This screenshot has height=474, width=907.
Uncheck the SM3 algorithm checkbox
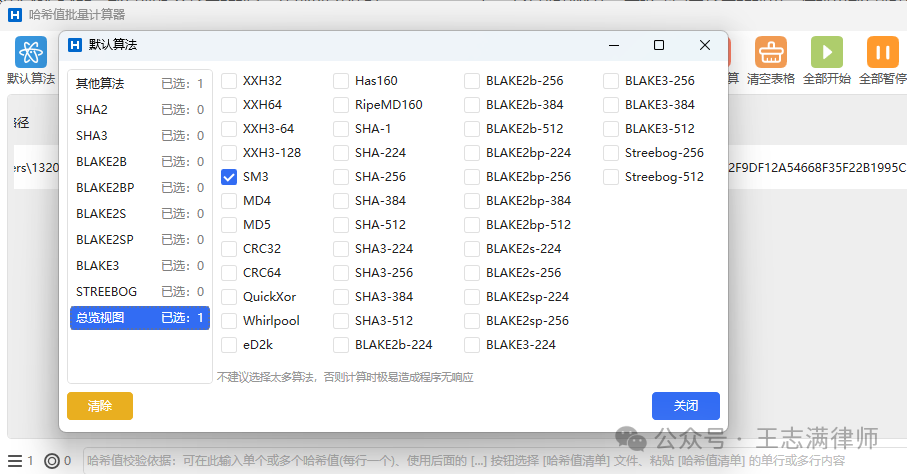pyautogui.click(x=229, y=177)
